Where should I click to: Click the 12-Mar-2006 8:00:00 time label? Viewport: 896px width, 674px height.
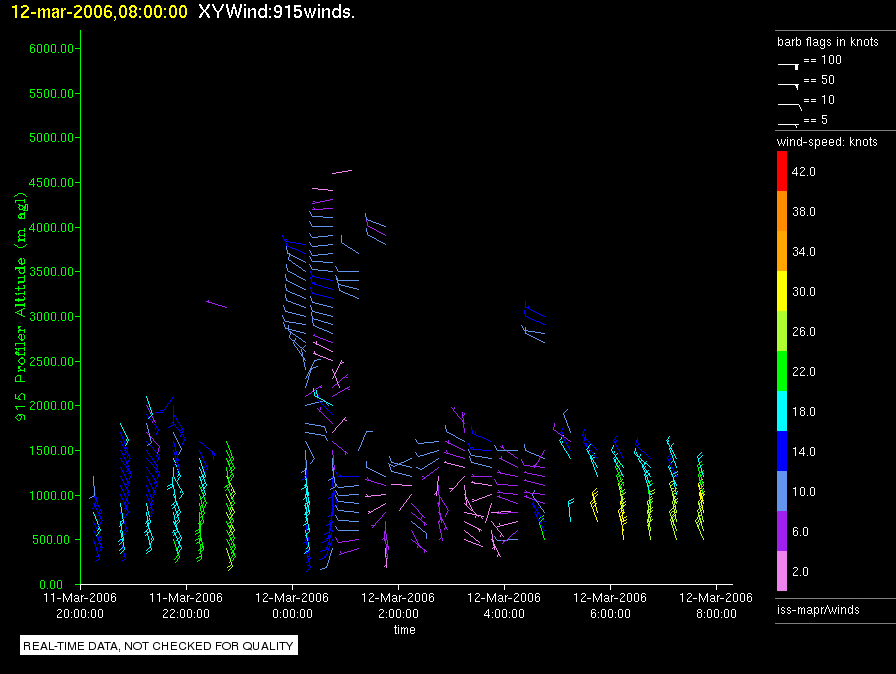pyautogui.click(x=716, y=605)
